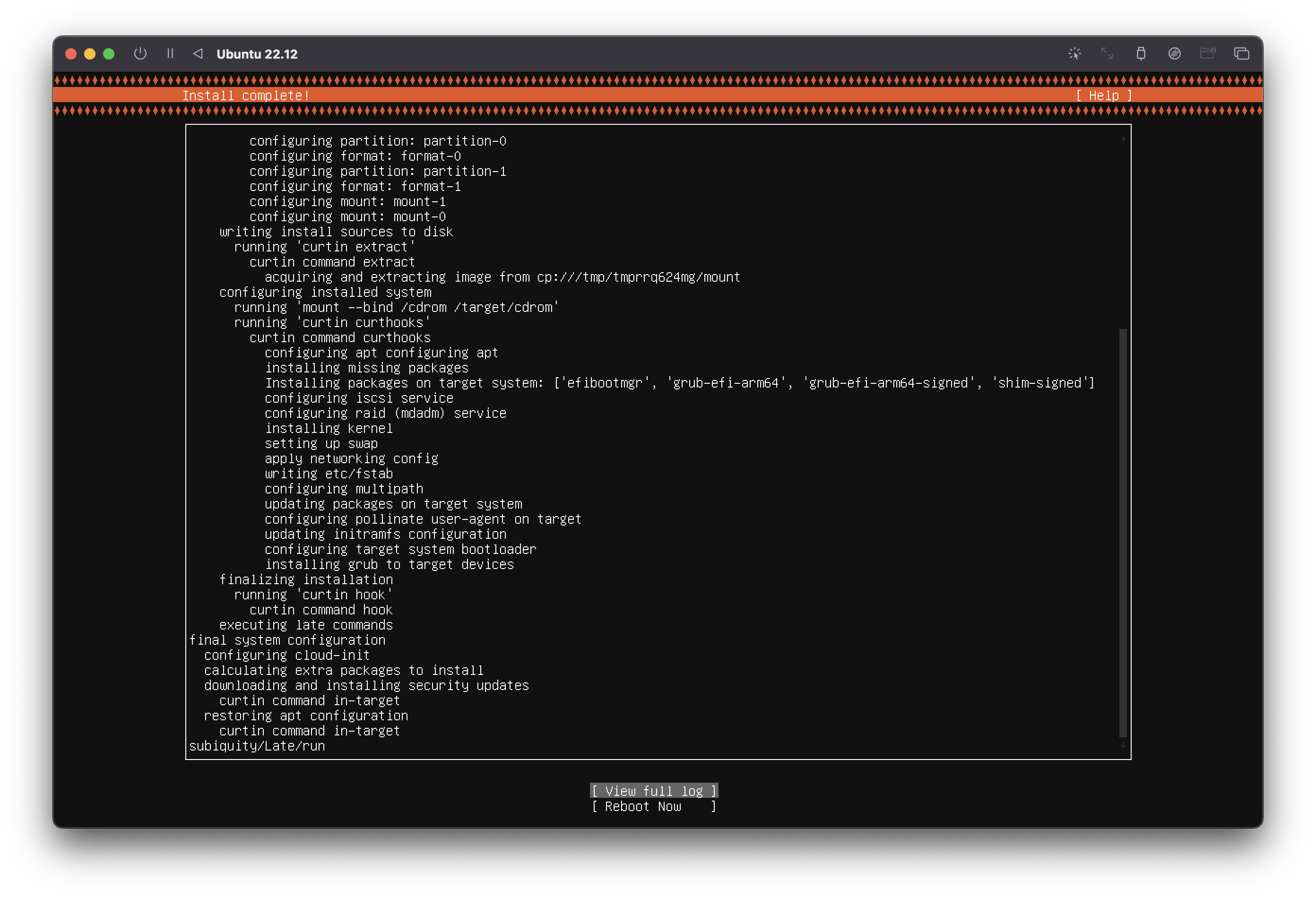Viewport: 1316px width, 898px height.
Task: Pause the Ubuntu 22.12 virtual machine
Action: [170, 54]
